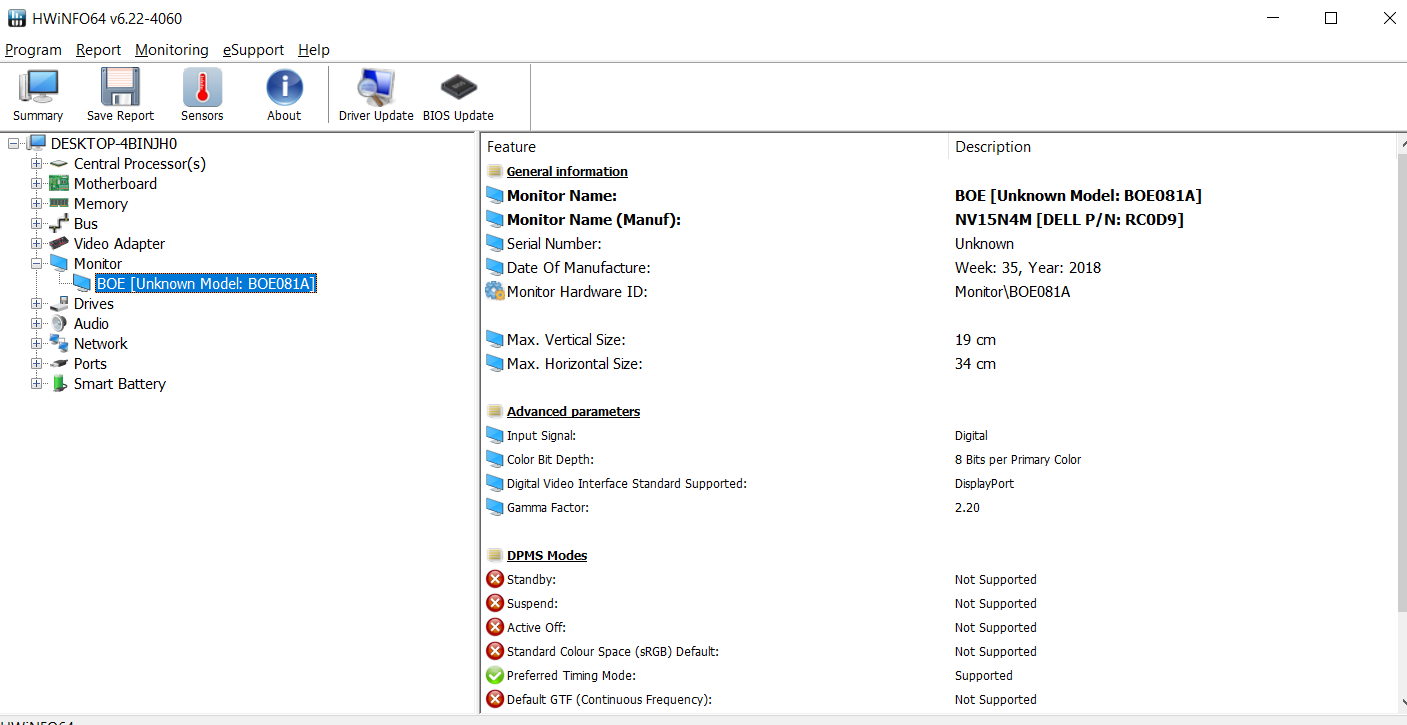Open the Program menu
The image size is (1407, 725).
[33, 50]
